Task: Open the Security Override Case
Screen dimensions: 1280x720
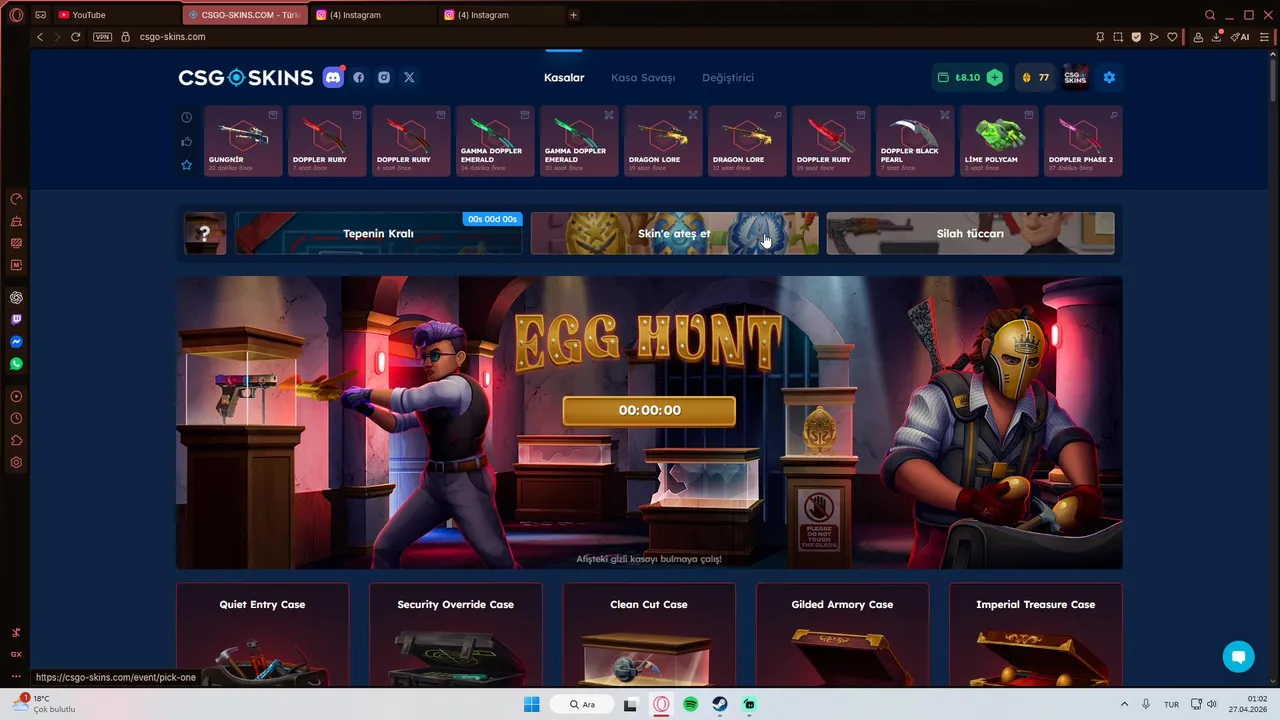Action: pyautogui.click(x=456, y=636)
